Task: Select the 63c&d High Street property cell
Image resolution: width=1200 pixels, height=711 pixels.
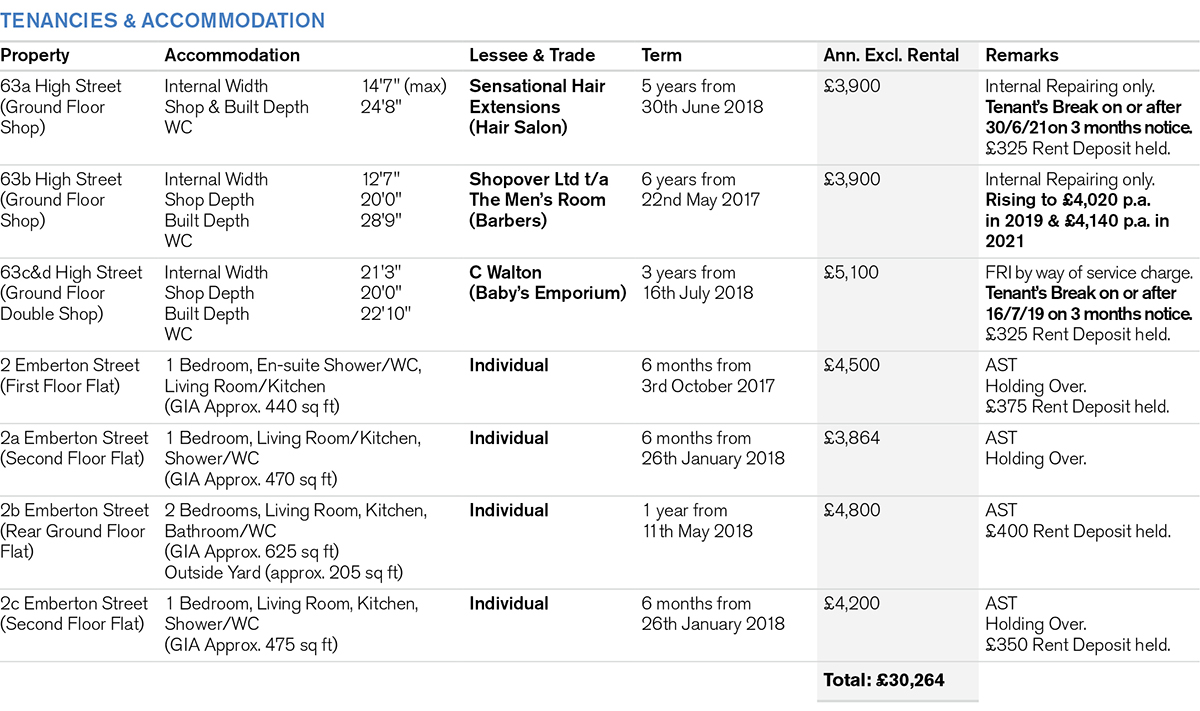Action: tap(71, 293)
